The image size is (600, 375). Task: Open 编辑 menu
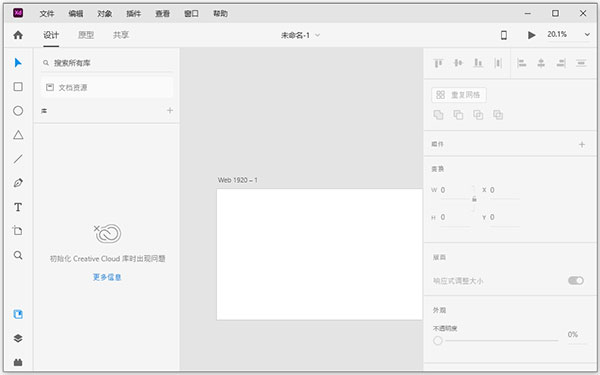point(76,14)
